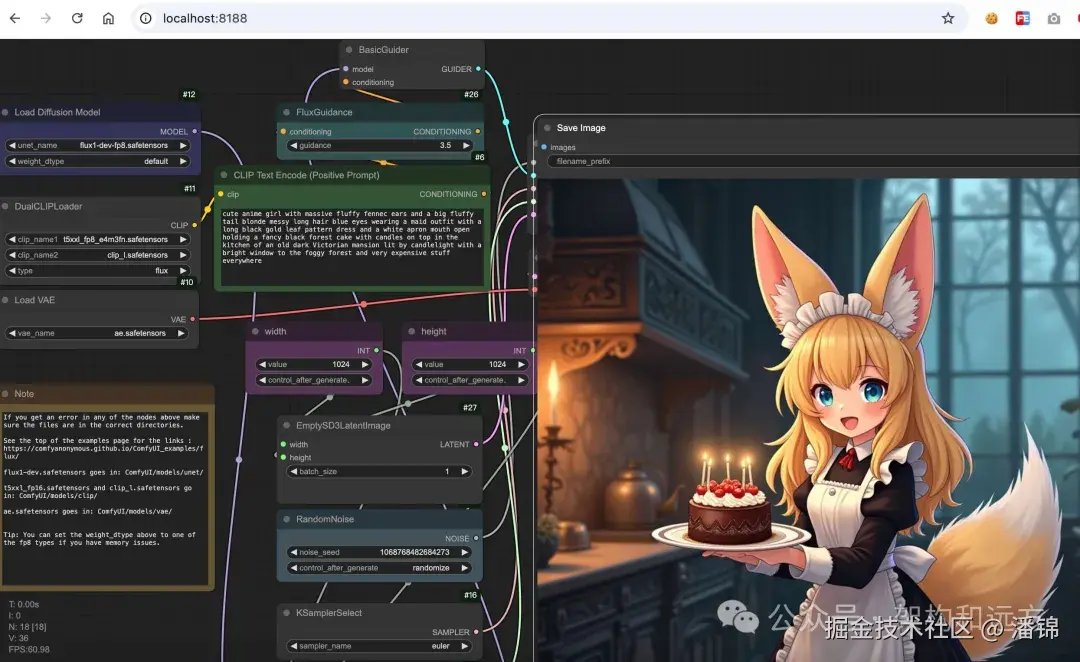Viewport: 1080px width, 662px height.
Task: Click the DualCLIPLoader CLIP output port
Action: (x=195, y=225)
